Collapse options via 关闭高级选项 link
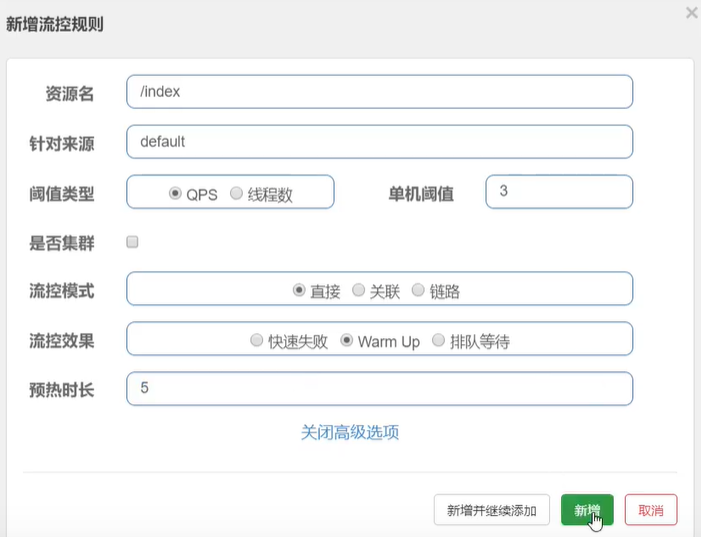Image resolution: width=701 pixels, height=537 pixels. point(350,432)
